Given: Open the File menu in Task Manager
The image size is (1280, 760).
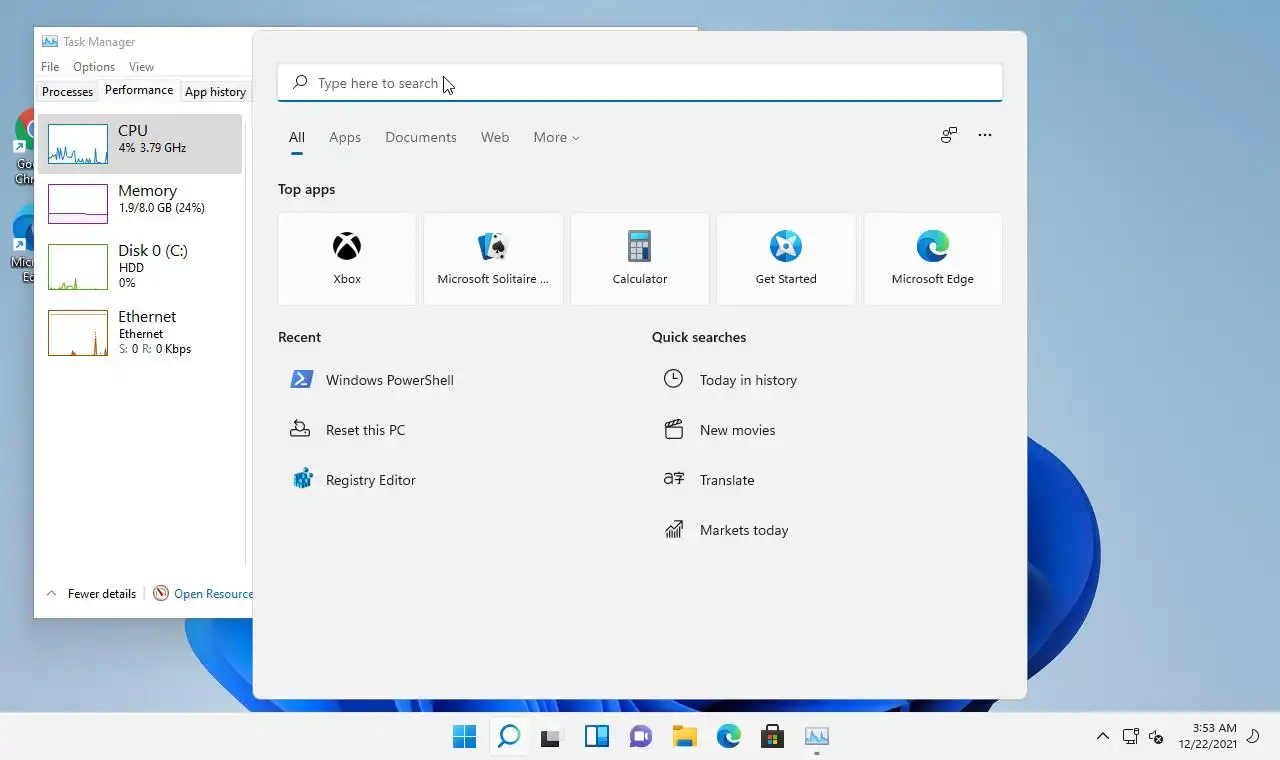Looking at the screenshot, I should [50, 67].
